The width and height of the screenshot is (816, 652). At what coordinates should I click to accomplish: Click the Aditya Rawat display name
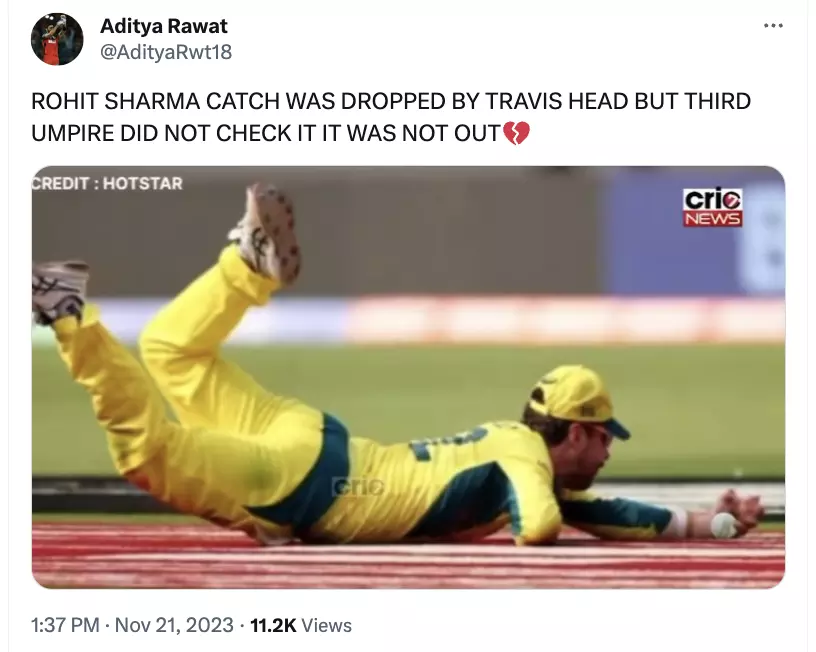pyautogui.click(x=163, y=26)
